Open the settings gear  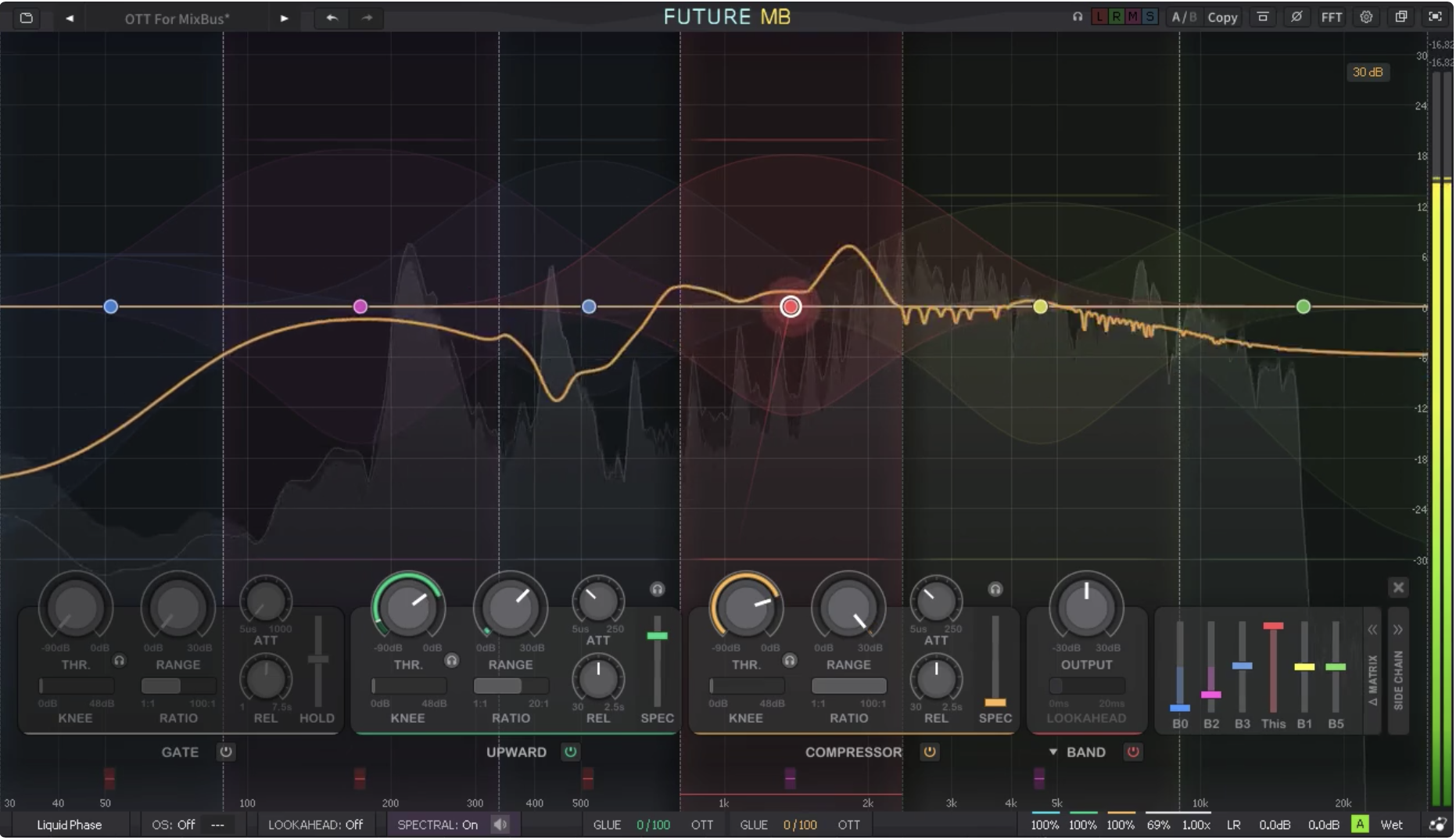coord(1366,16)
